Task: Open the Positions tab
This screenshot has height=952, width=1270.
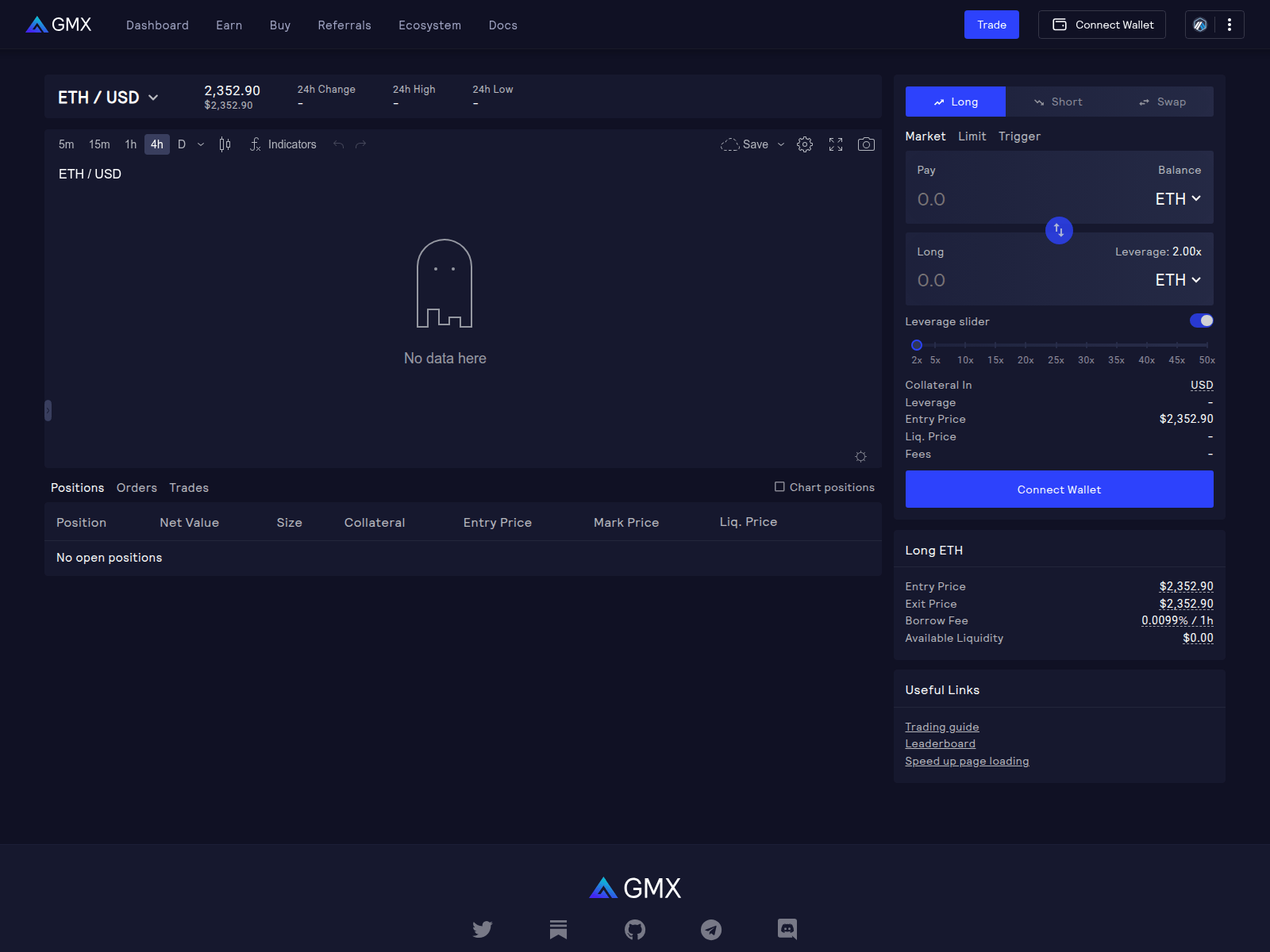Action: pos(77,488)
